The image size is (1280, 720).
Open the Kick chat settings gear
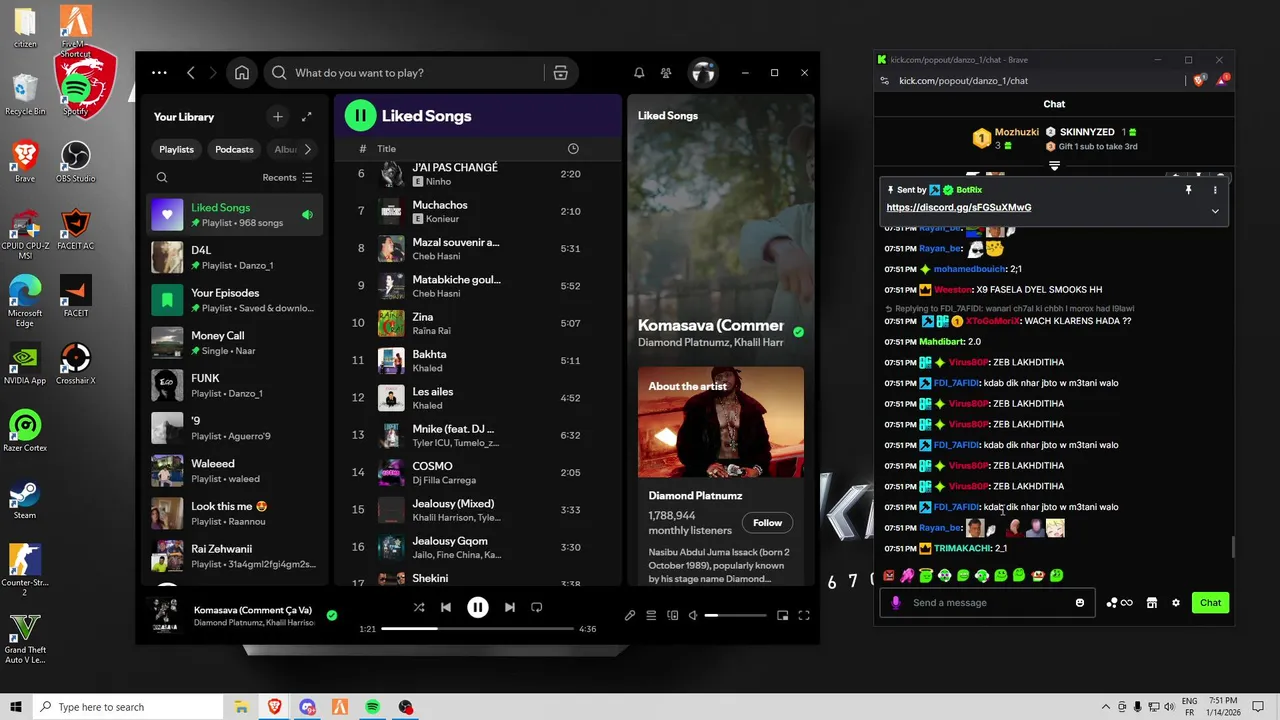1176,603
